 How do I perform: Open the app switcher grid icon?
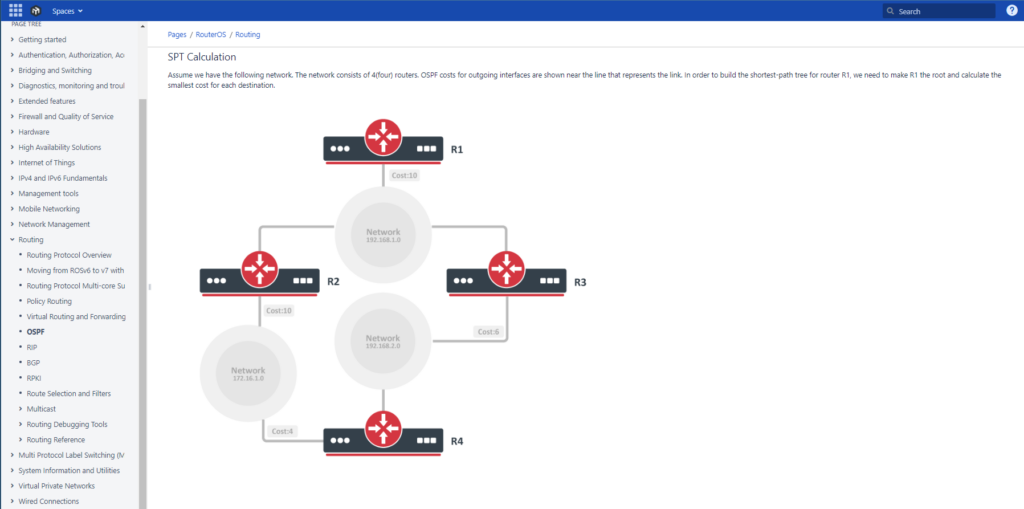click(x=16, y=10)
